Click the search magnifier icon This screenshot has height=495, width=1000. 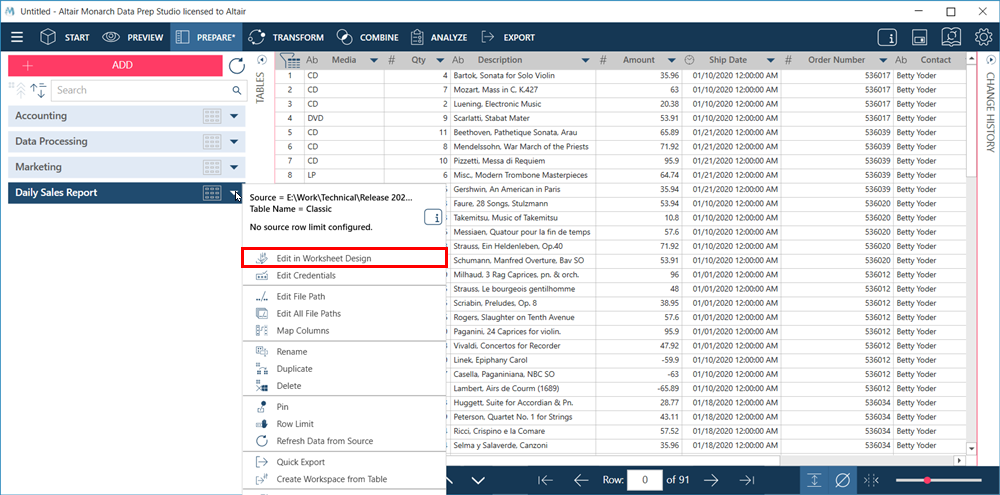(x=237, y=90)
